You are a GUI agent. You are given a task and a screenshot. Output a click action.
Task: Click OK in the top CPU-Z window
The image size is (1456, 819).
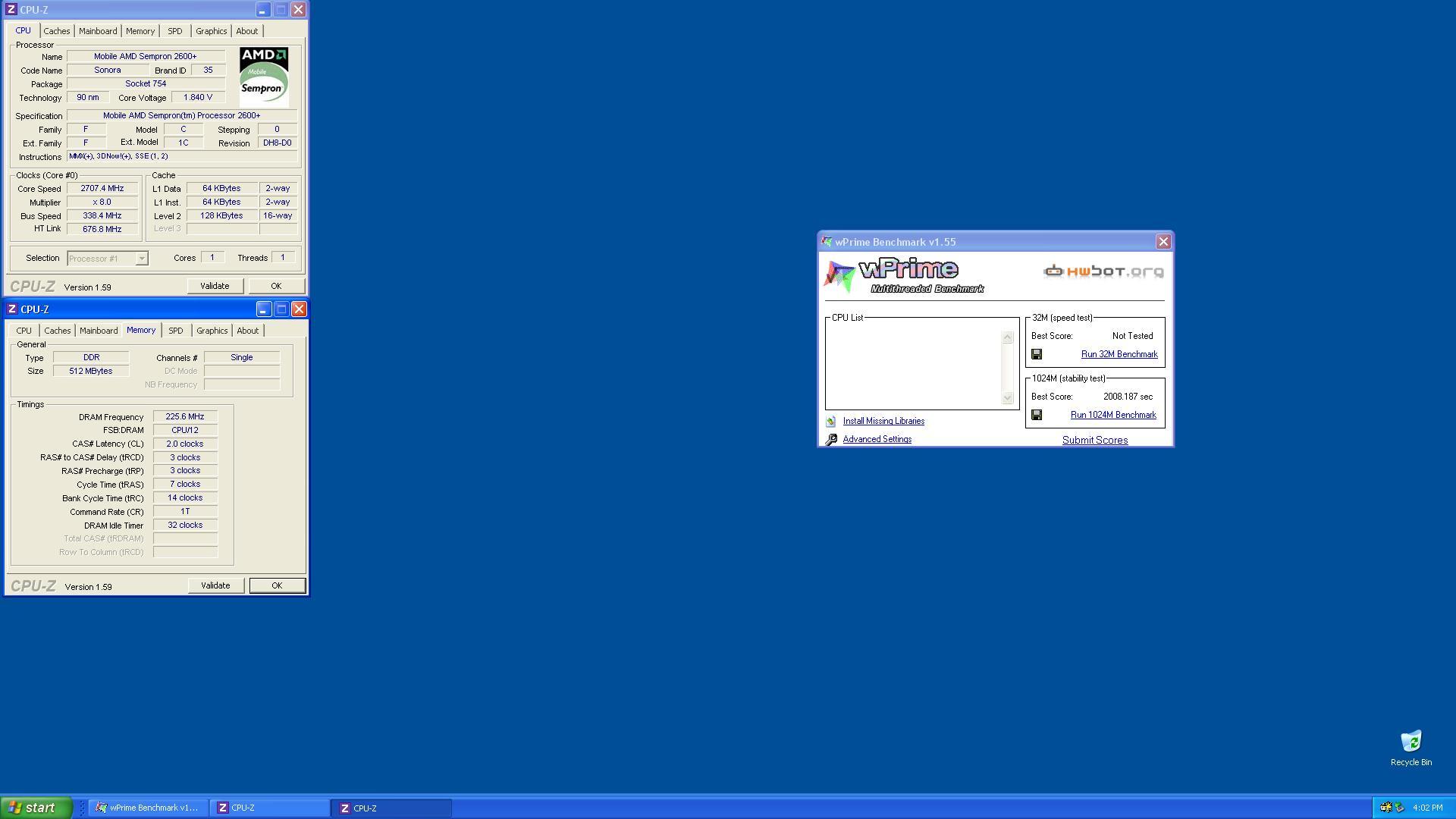(276, 286)
